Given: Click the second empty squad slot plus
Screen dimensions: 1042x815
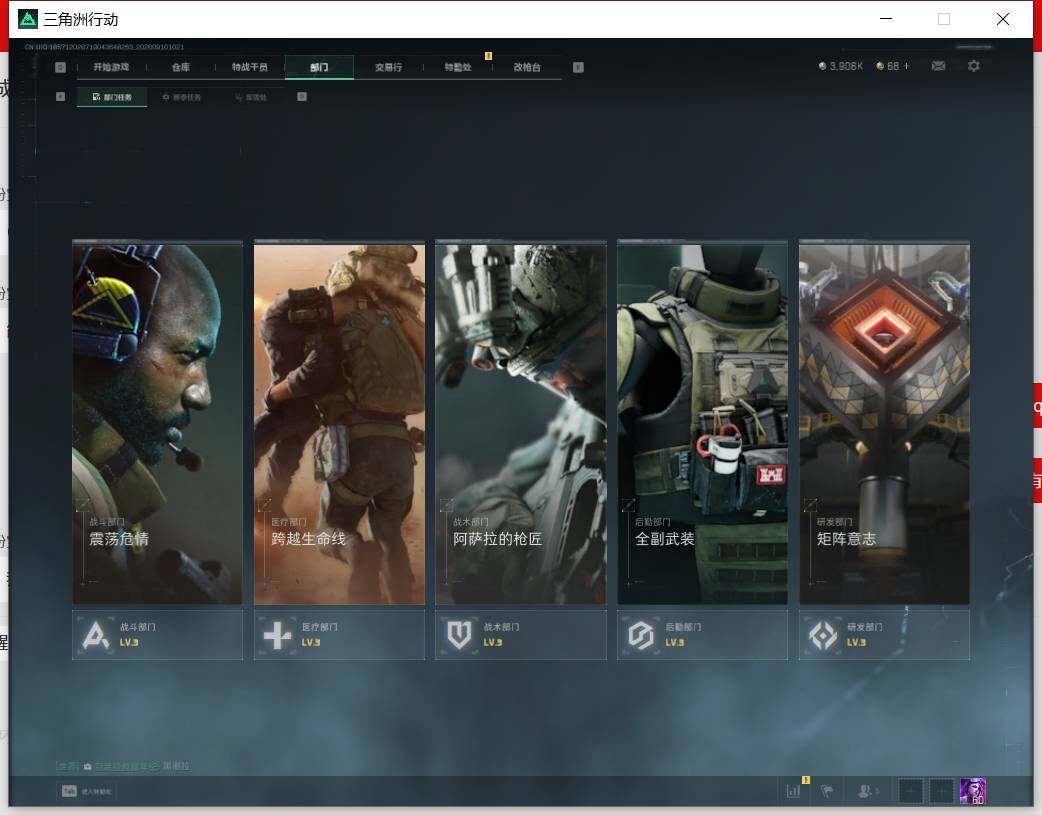Looking at the screenshot, I should click(941, 791).
